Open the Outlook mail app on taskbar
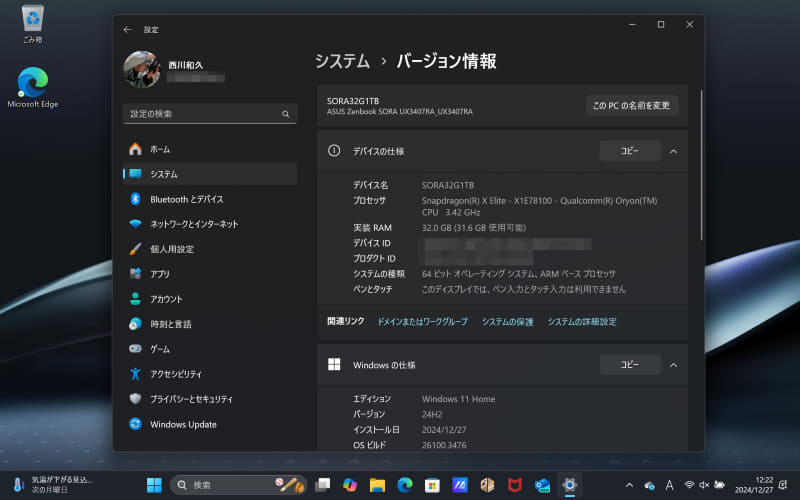The image size is (800, 500). coord(542,485)
